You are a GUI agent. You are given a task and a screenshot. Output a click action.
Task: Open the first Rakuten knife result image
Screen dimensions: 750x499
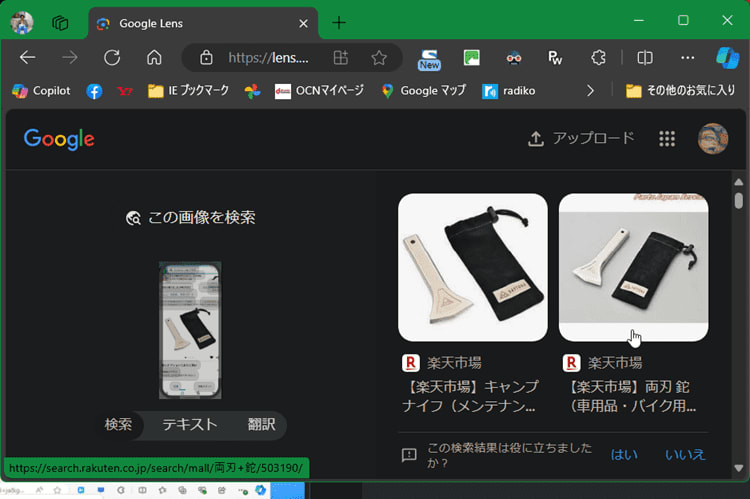point(472,267)
